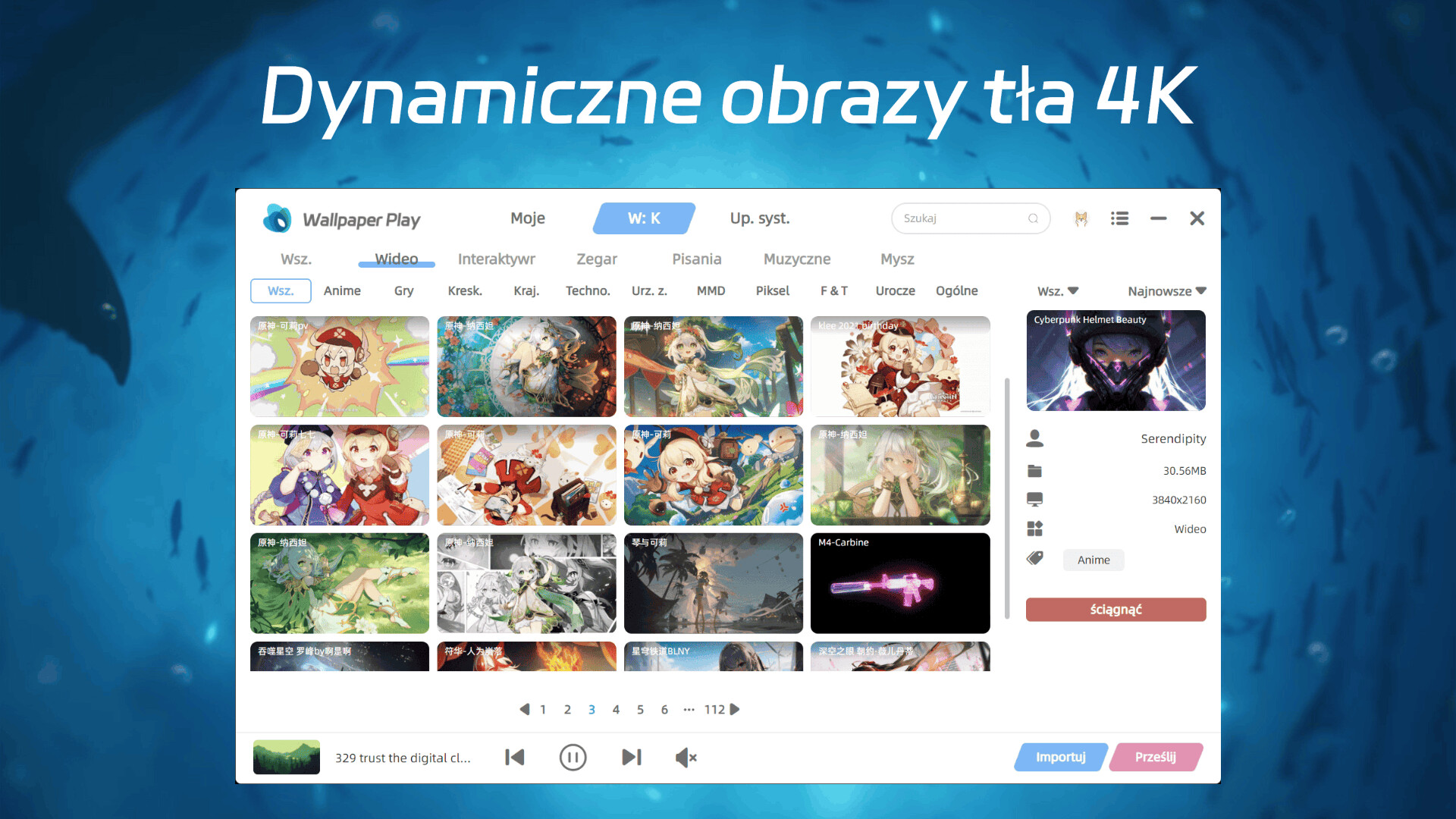
Task: Click the page ellipsis to expand pages
Action: pos(689,709)
